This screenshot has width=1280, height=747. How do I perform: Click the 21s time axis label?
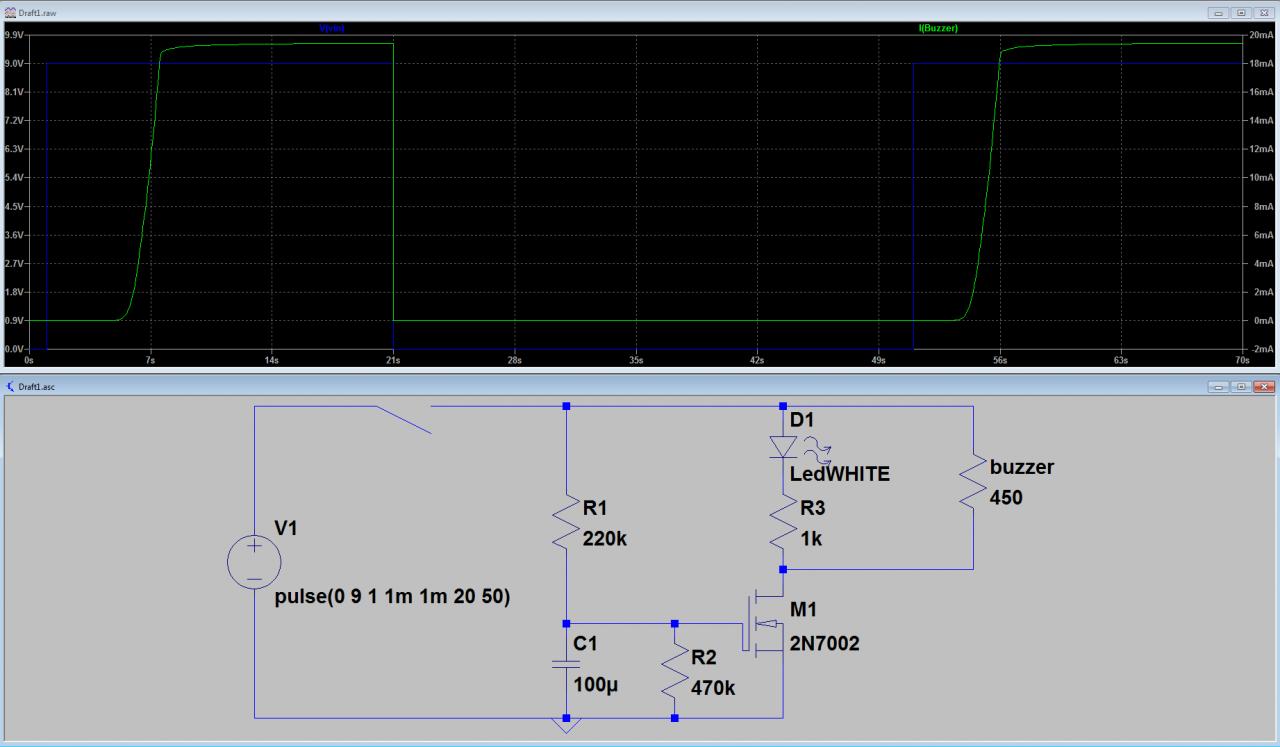[x=393, y=360]
